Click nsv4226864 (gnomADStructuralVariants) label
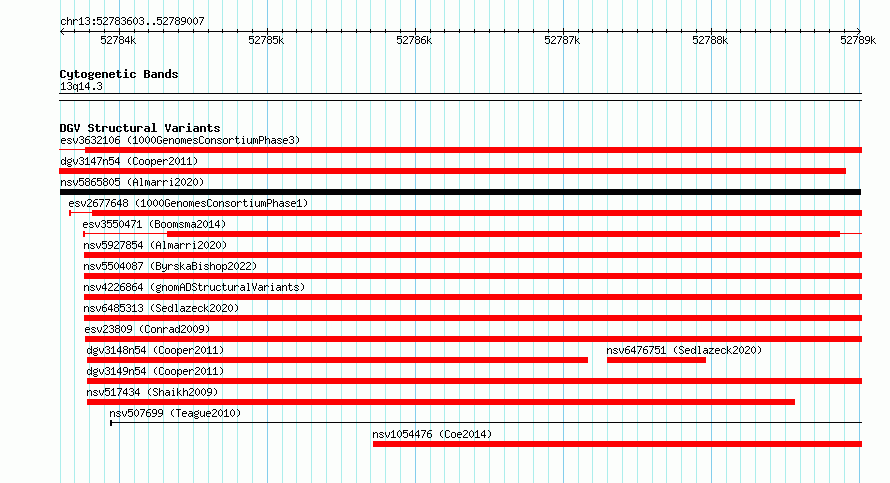 [x=194, y=287]
